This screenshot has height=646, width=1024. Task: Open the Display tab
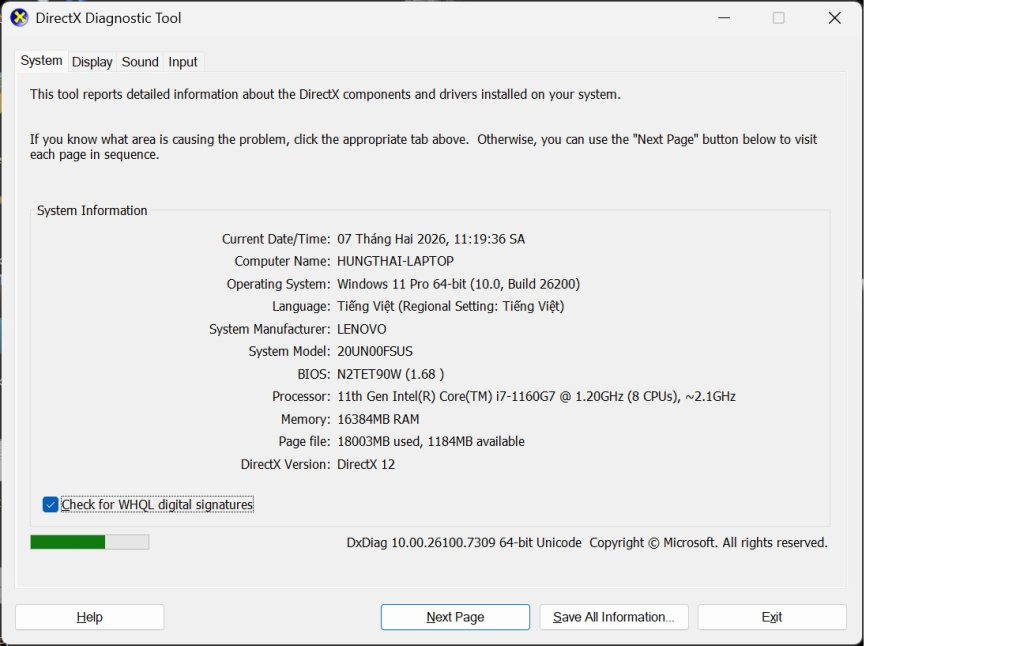pos(91,62)
